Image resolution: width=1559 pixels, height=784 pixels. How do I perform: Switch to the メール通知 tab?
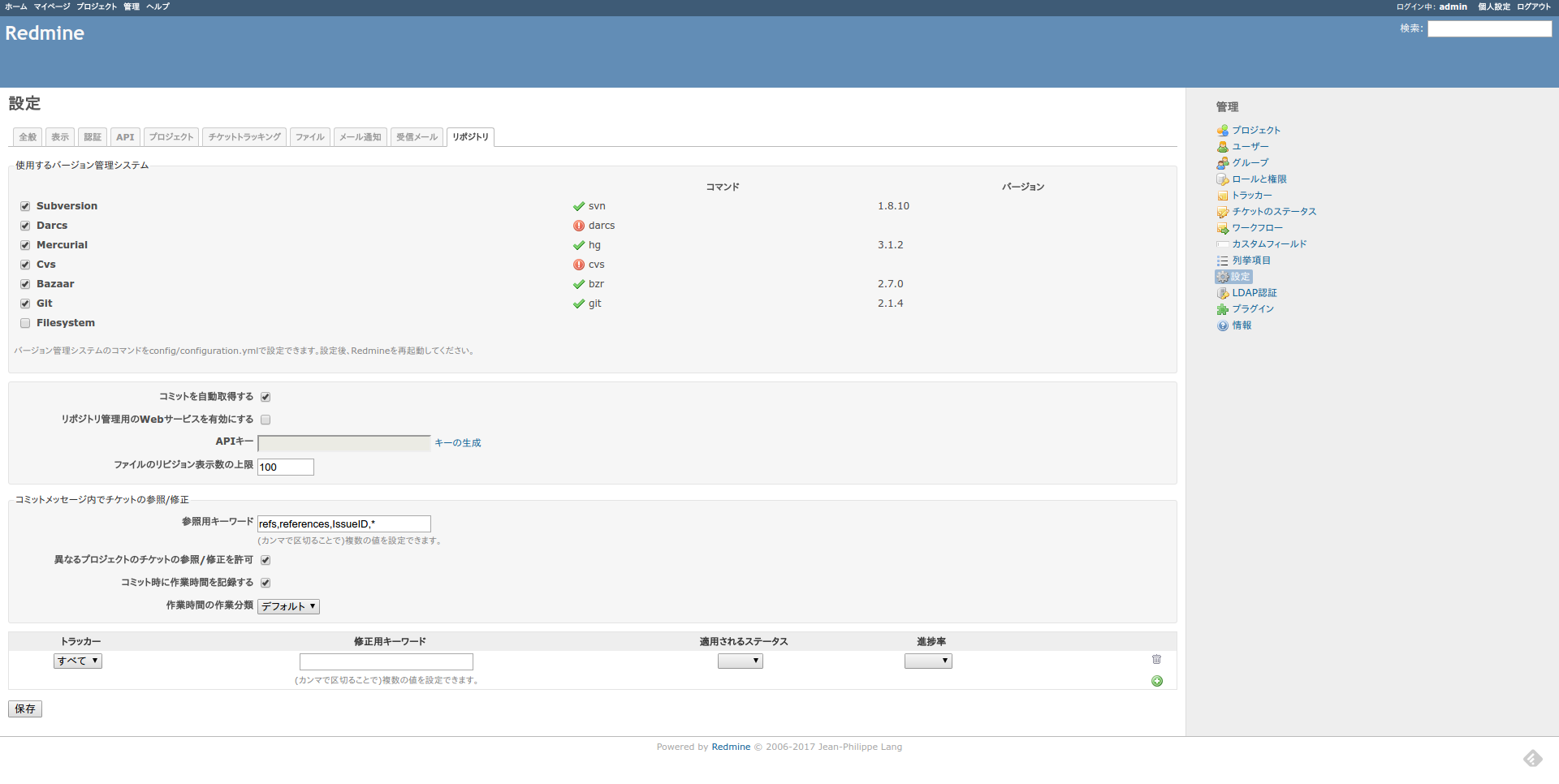pos(360,136)
